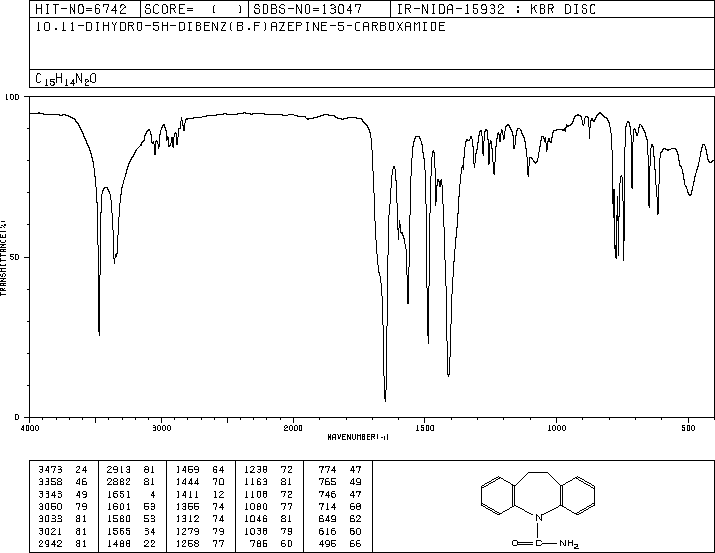Viewport: 715px width, 553px height.
Task: Click the peak table entry 649
Action: coord(327,519)
